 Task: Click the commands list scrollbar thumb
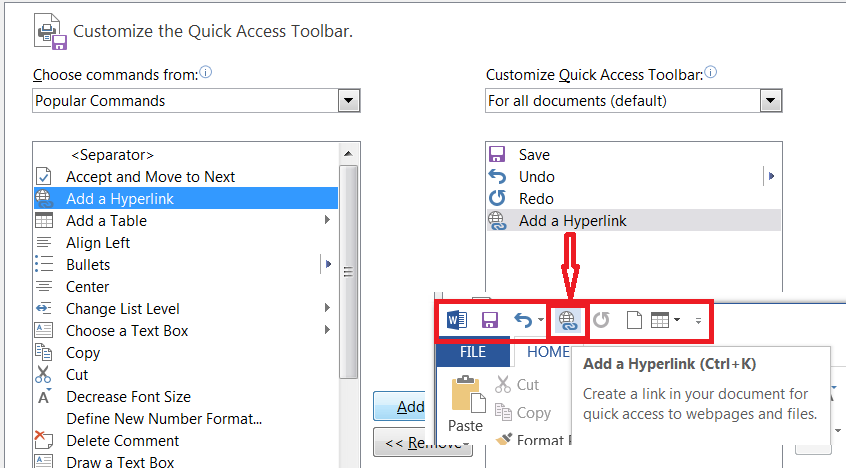(348, 272)
